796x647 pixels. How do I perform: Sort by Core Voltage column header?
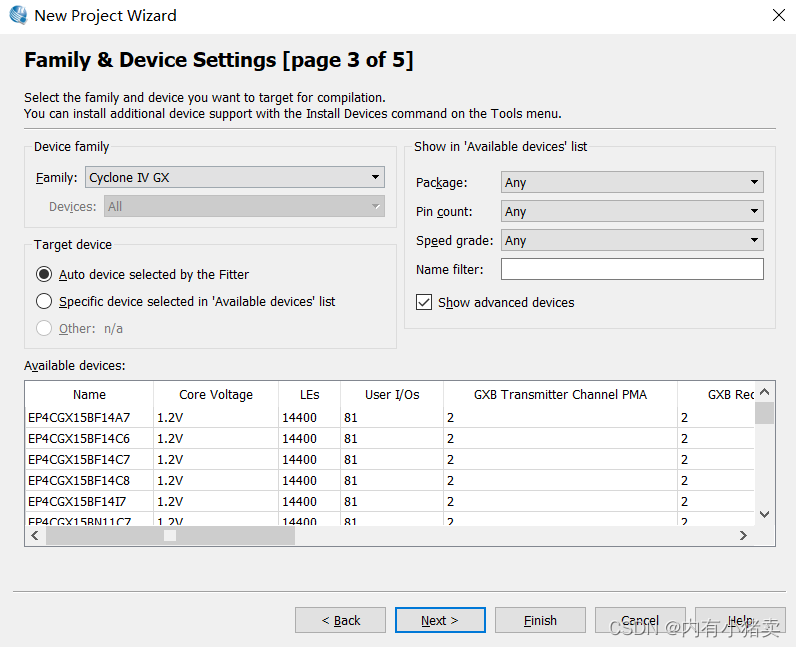click(x=216, y=395)
